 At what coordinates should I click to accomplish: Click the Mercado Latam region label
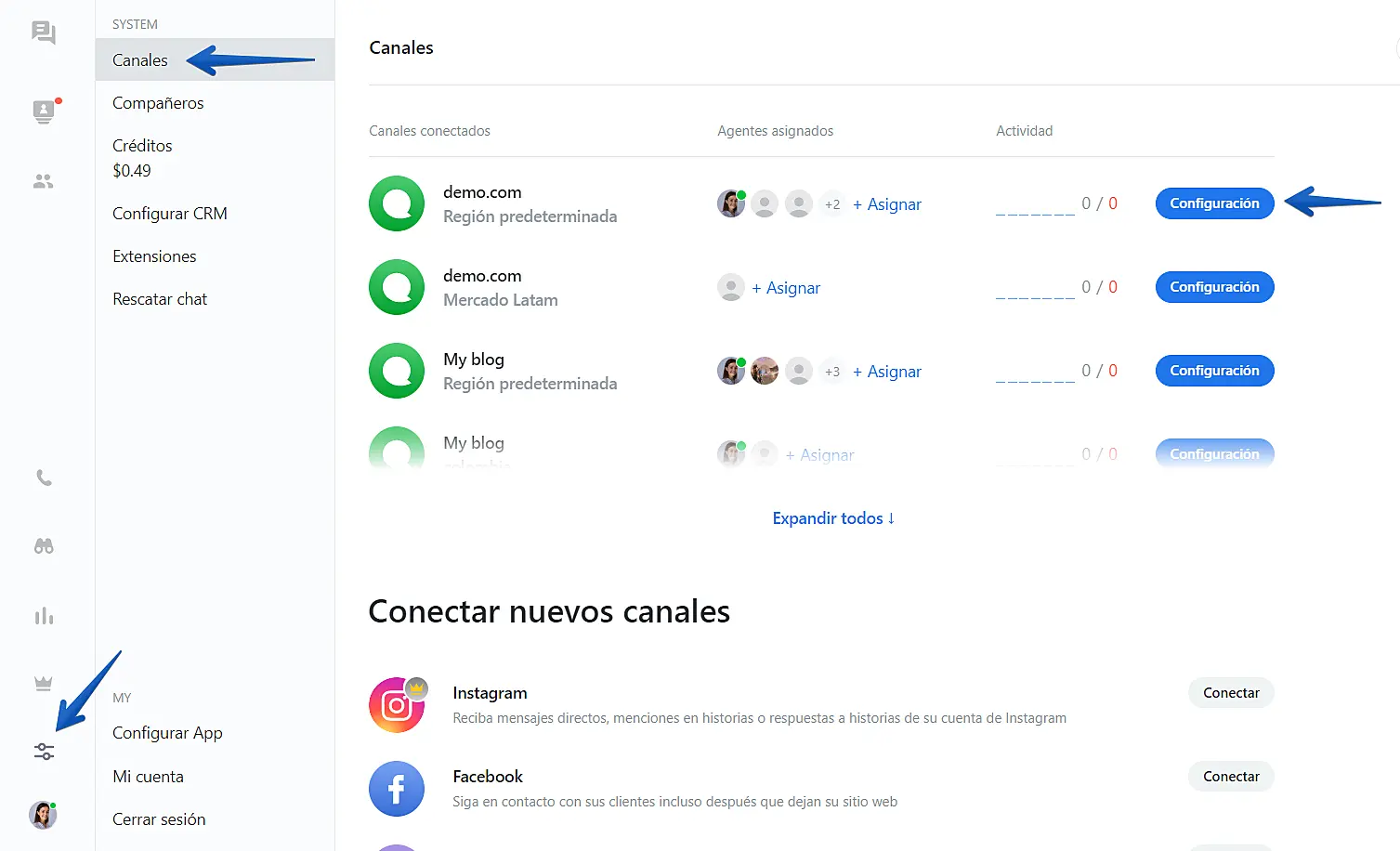(501, 300)
